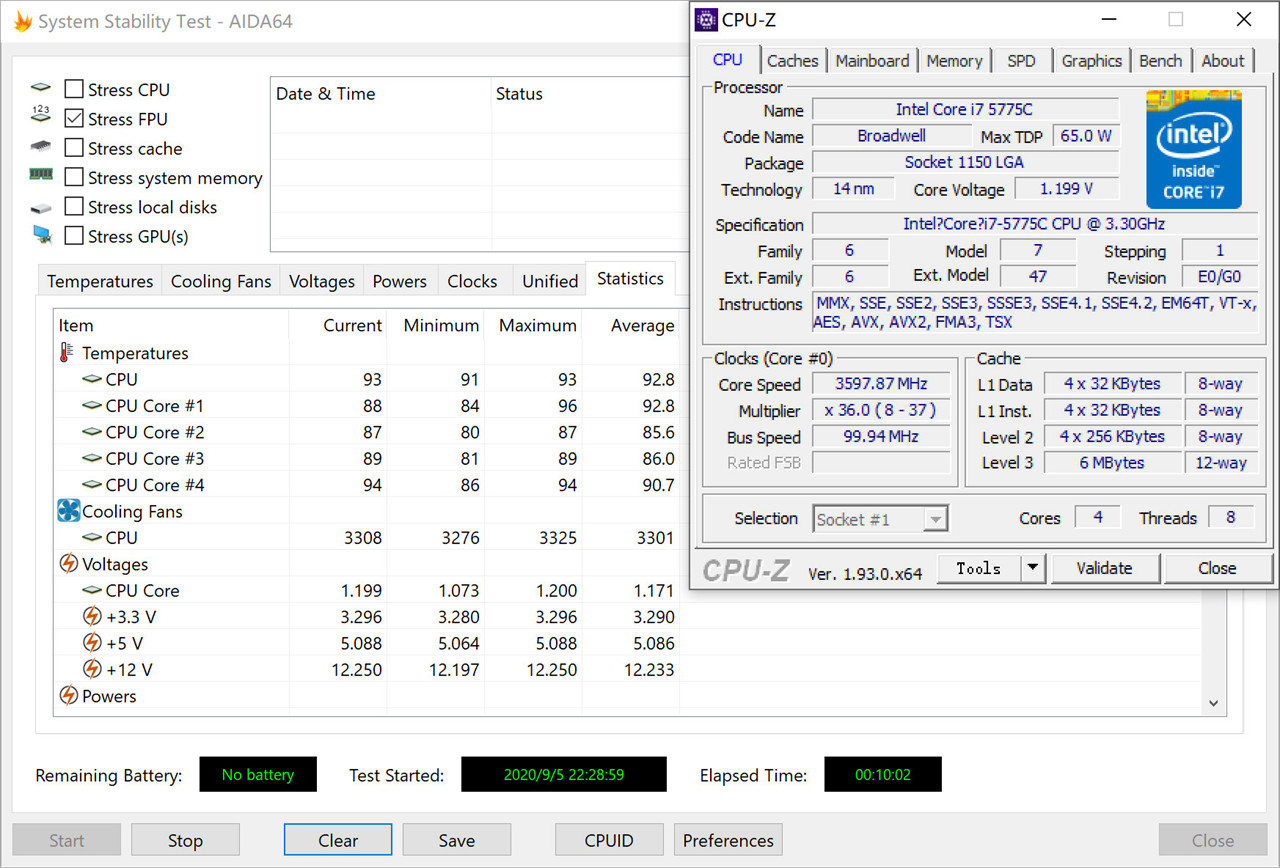
Task: Enable the Stress CPU checkbox
Action: [x=74, y=90]
